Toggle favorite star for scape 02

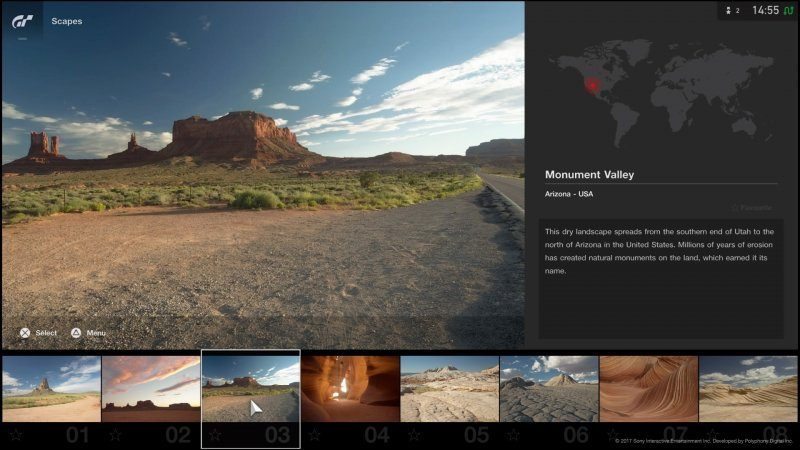pos(116,435)
